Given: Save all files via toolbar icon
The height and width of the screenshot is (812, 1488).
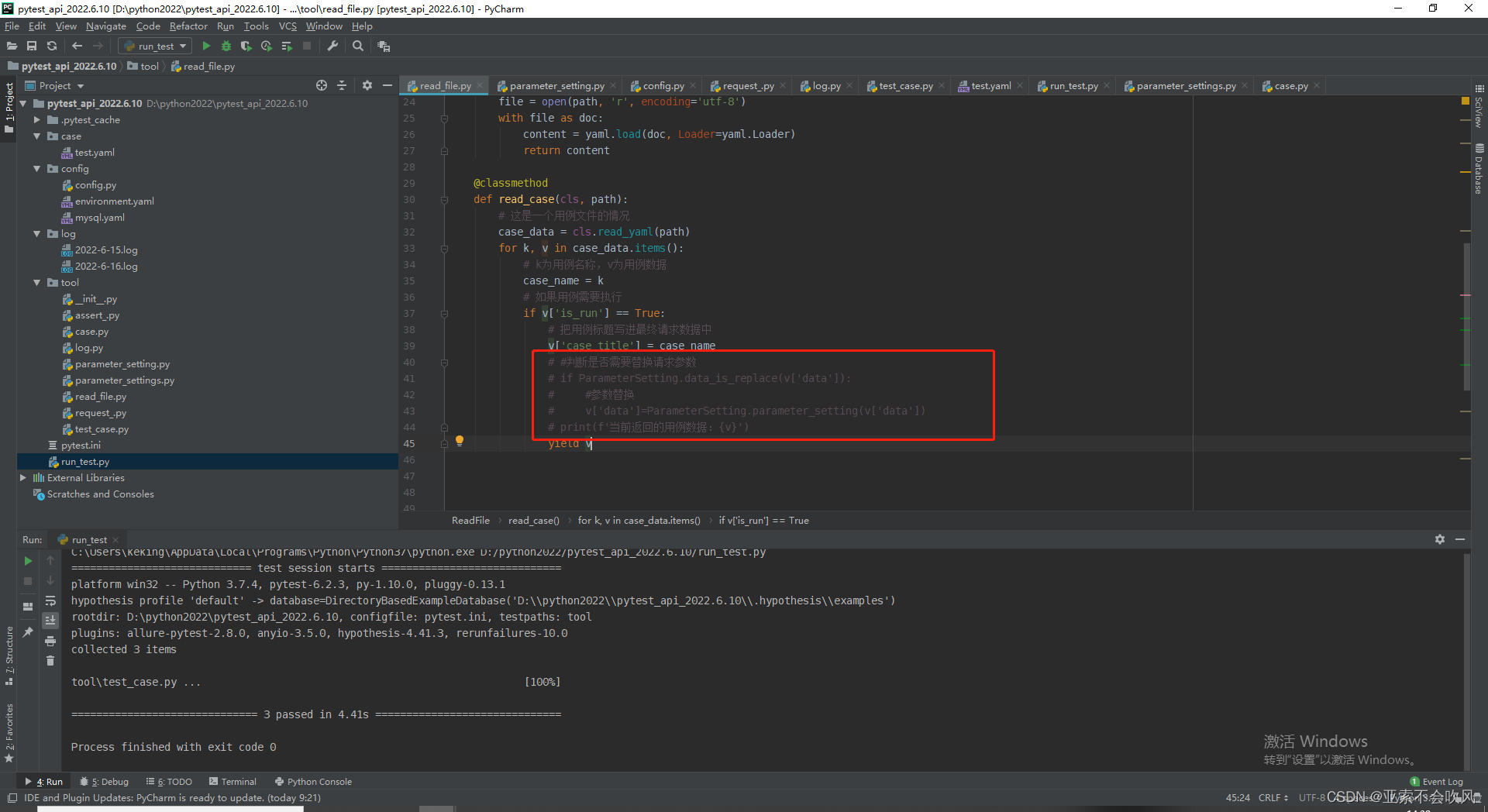Looking at the screenshot, I should [32, 46].
